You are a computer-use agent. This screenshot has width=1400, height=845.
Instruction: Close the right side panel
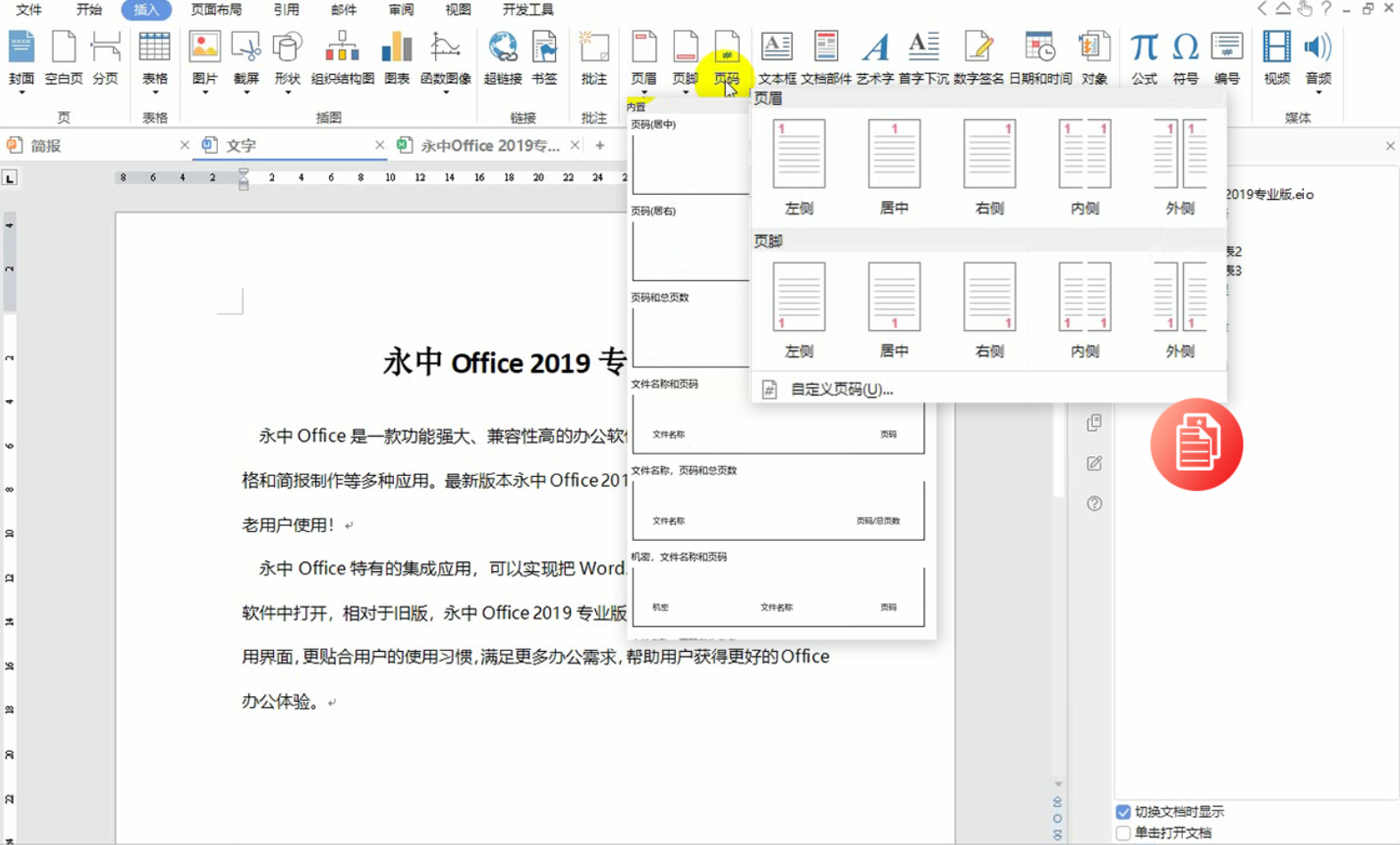point(1390,146)
